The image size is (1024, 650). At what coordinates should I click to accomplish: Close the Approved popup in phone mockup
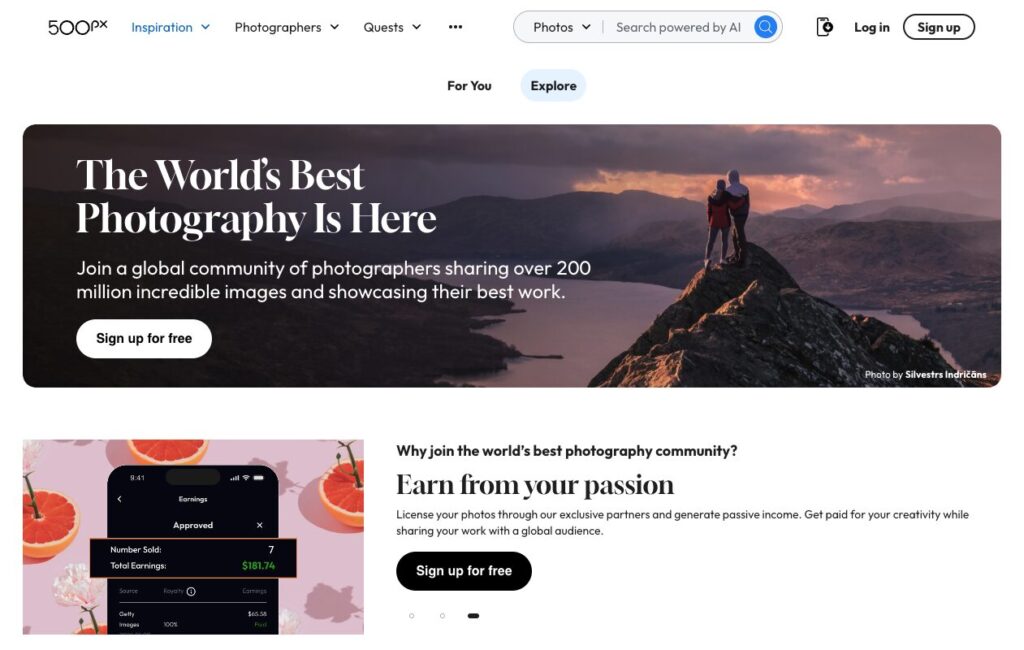click(260, 525)
